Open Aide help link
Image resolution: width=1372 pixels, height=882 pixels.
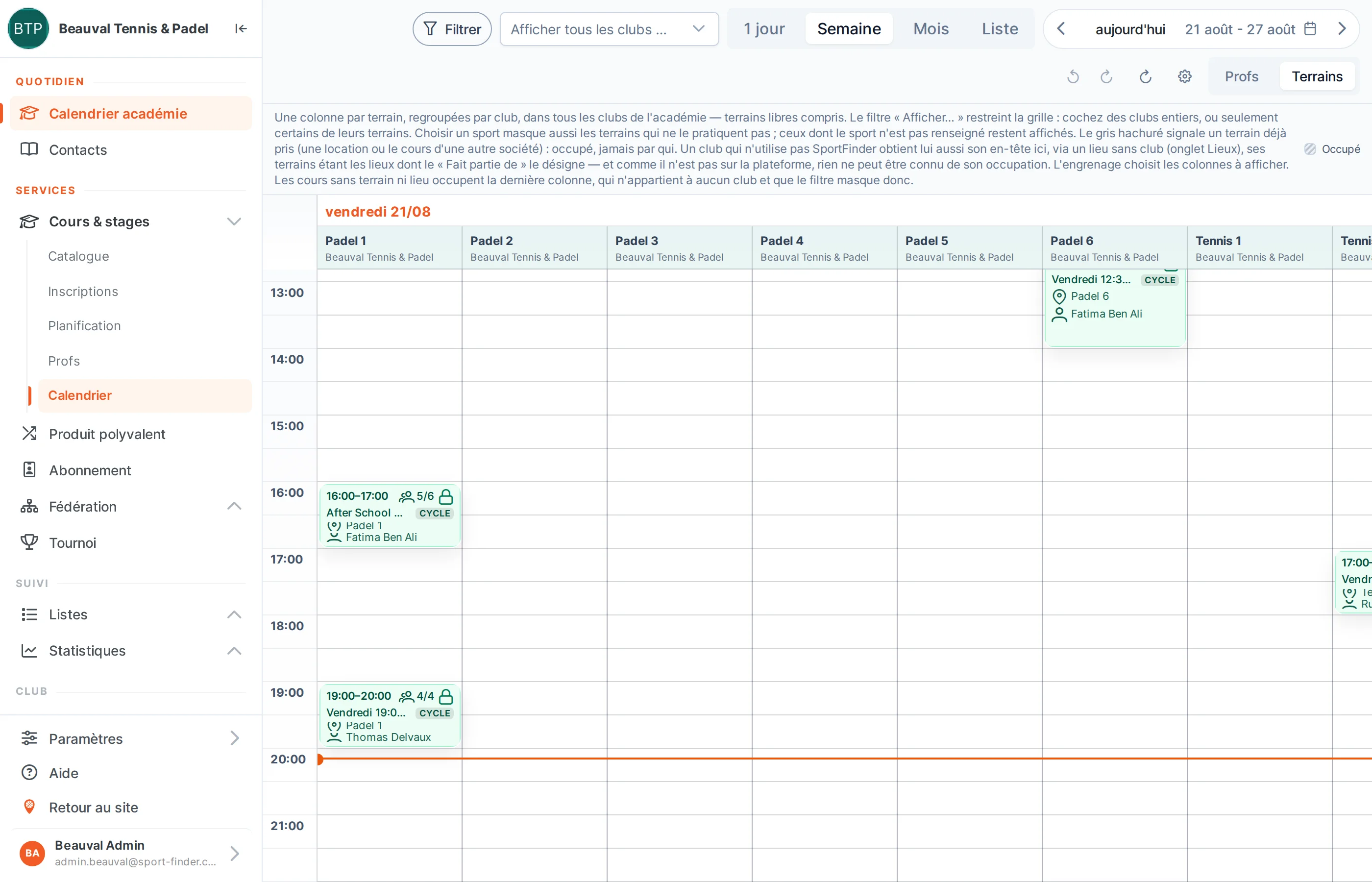click(130, 773)
